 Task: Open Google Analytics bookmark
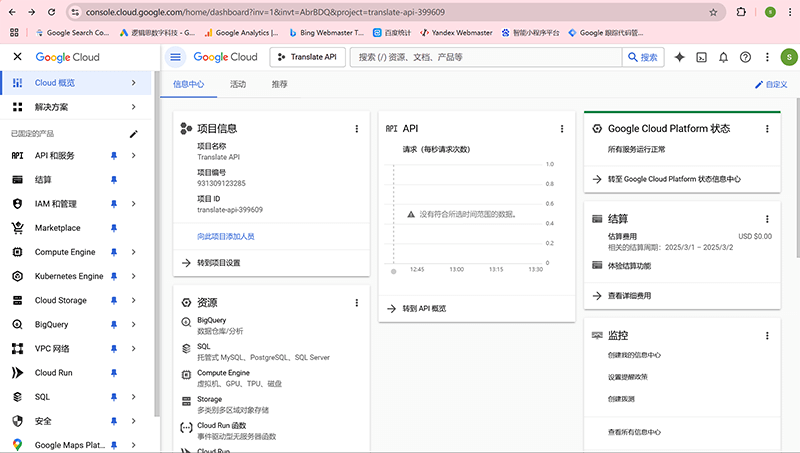coord(241,33)
